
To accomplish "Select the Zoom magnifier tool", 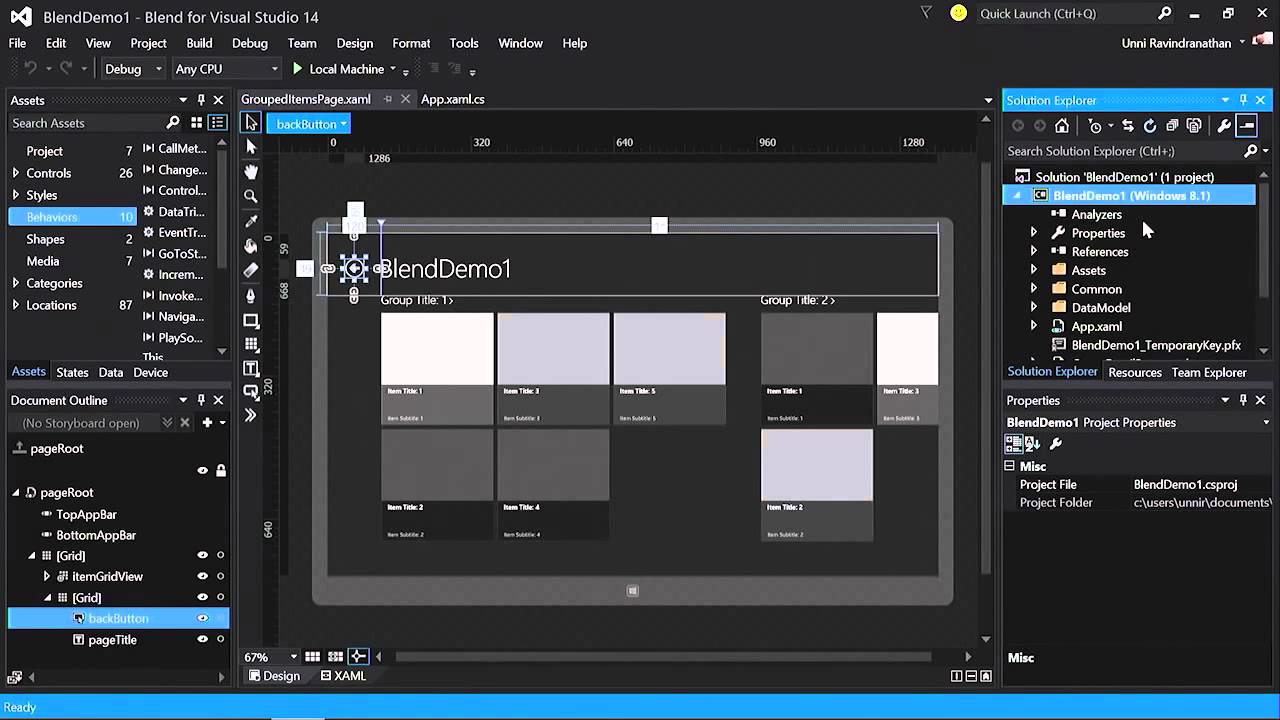I will coord(251,196).
